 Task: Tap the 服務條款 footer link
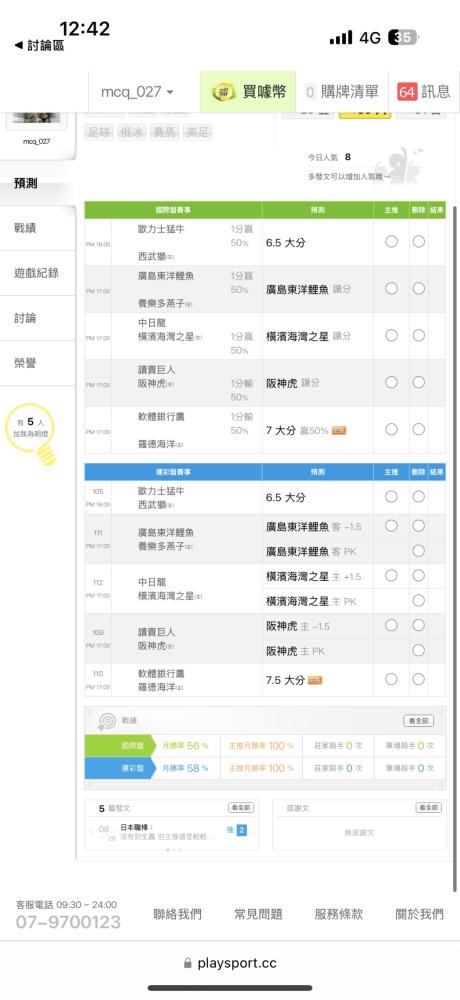(339, 914)
